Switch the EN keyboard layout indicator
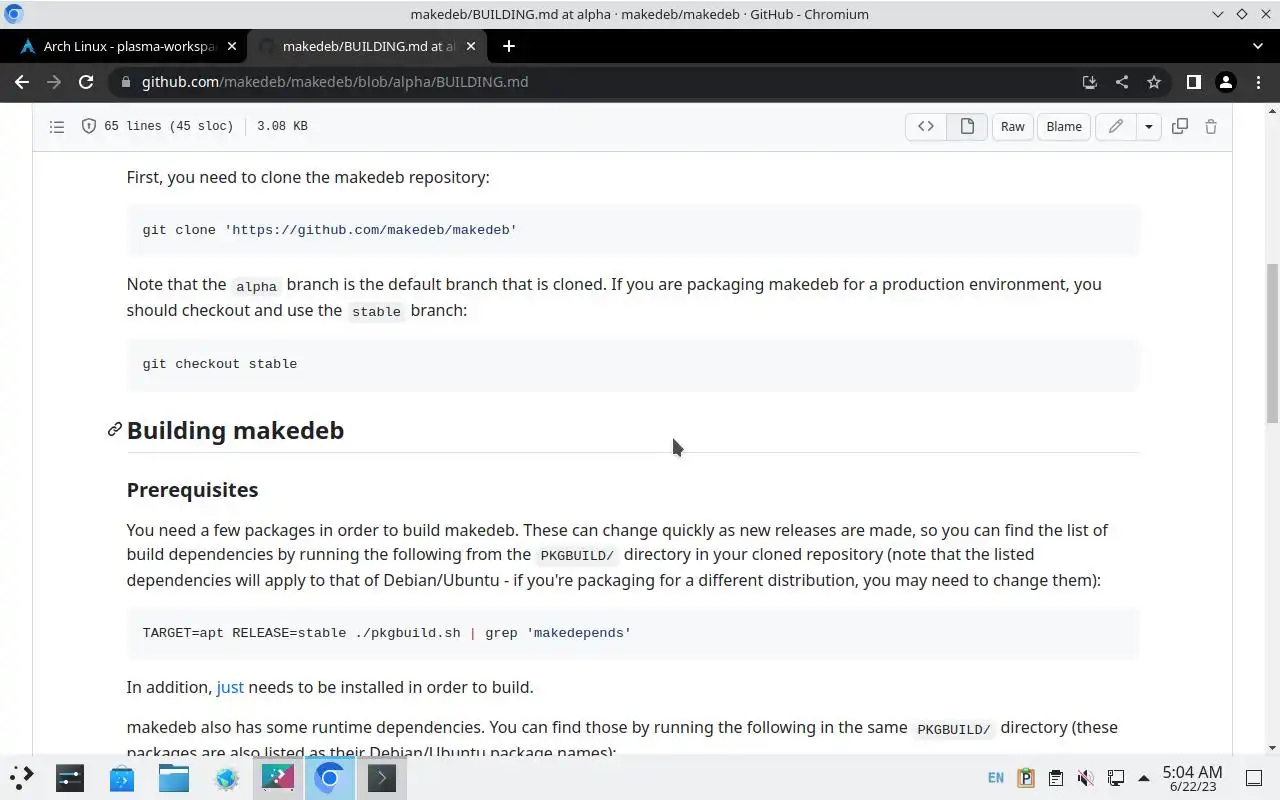 coord(996,777)
